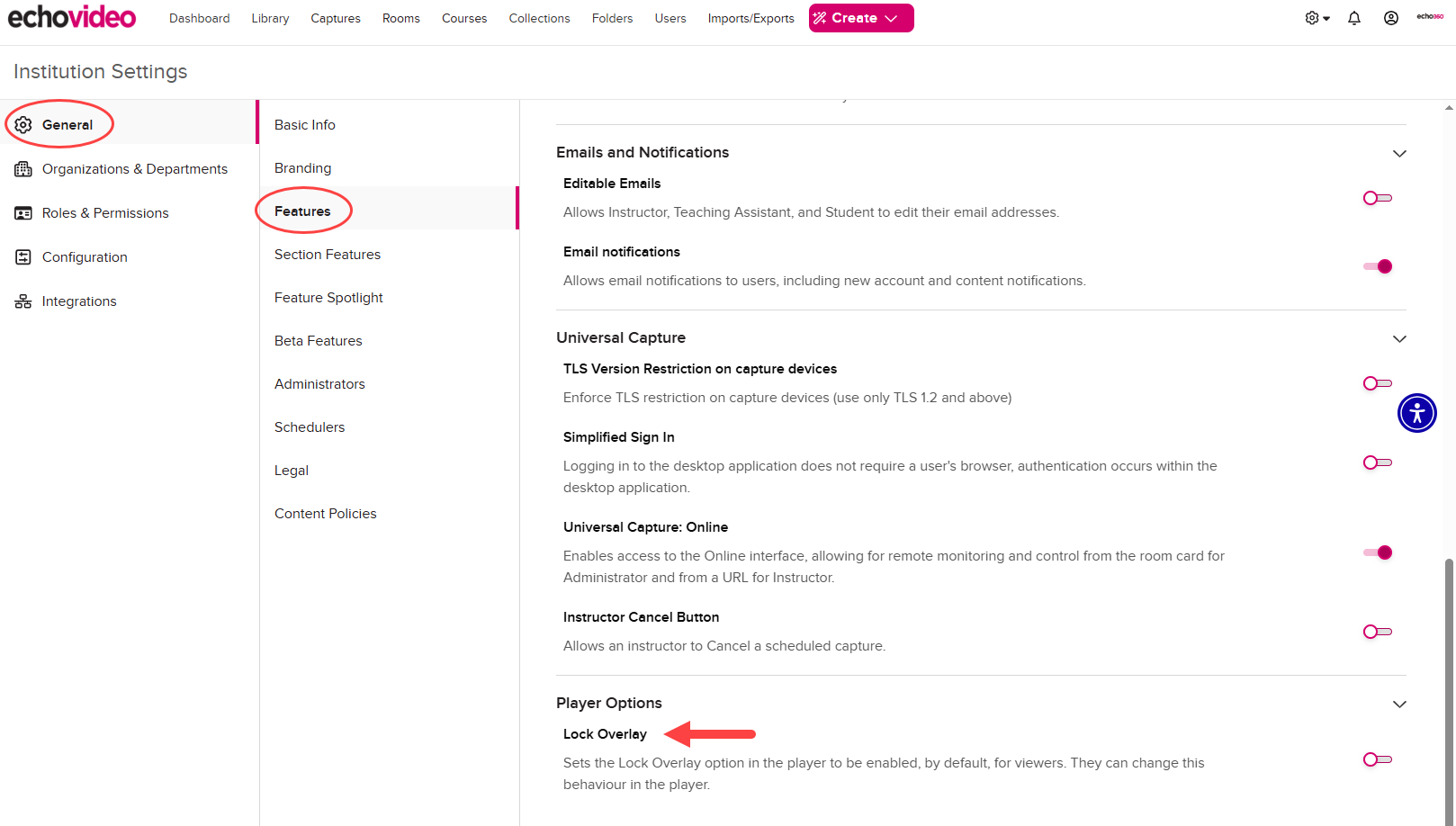Click the echo360 logo at top right
The height and width of the screenshot is (826, 1456).
tap(1430, 16)
